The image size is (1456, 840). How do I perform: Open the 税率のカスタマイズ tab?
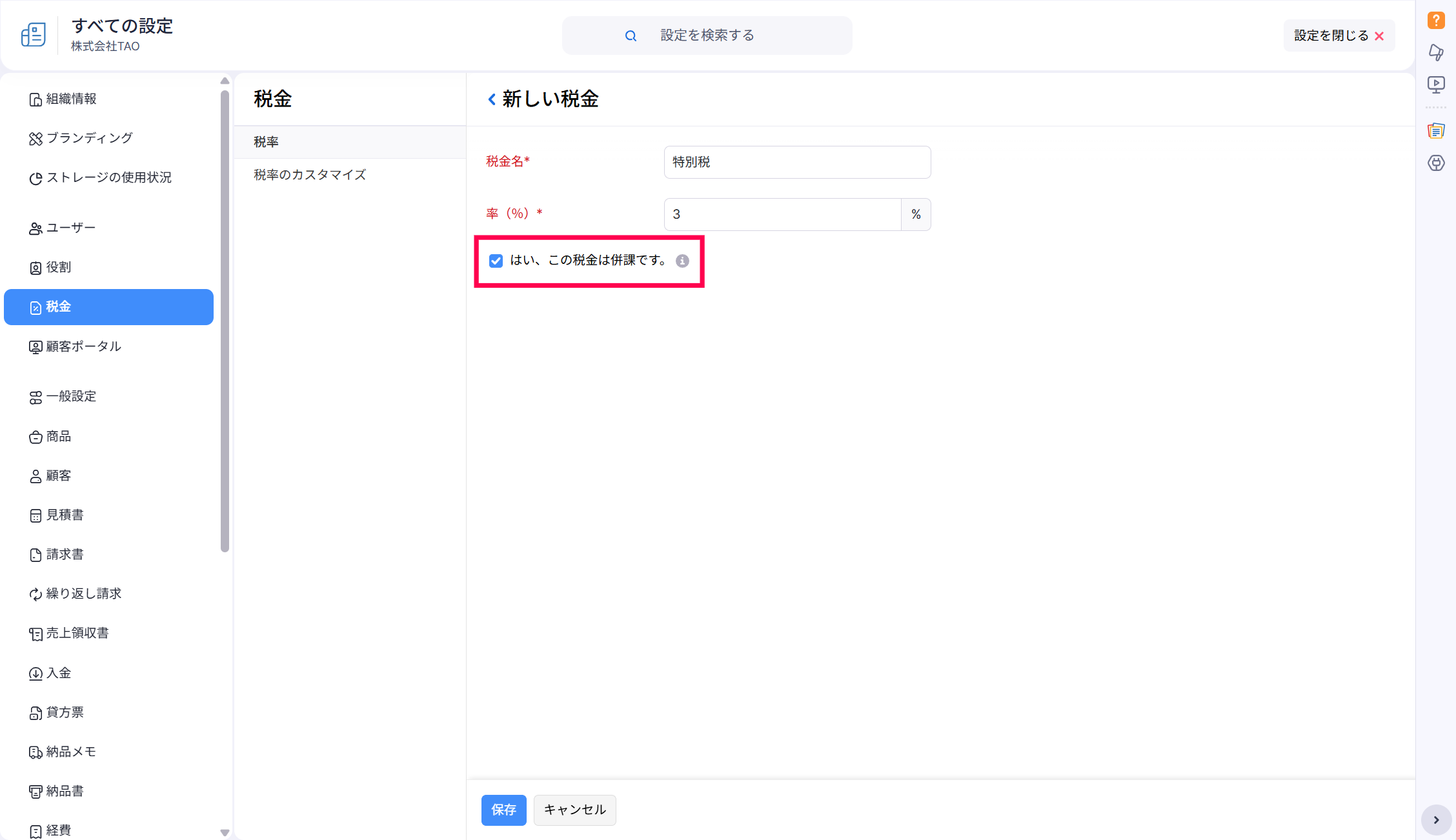pos(310,175)
